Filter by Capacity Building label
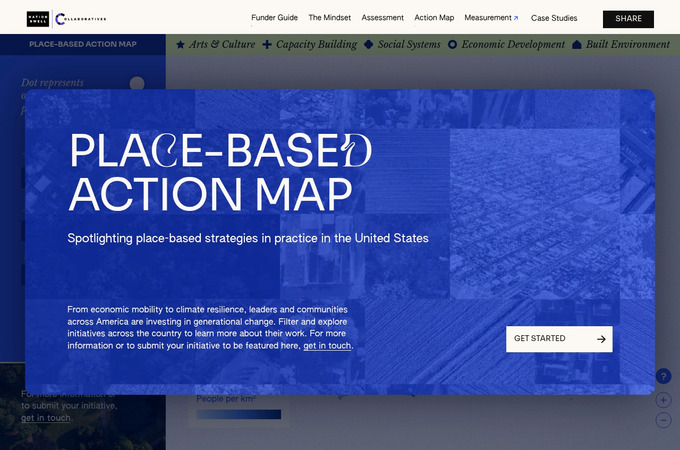This screenshot has height=450, width=680. coord(317,44)
